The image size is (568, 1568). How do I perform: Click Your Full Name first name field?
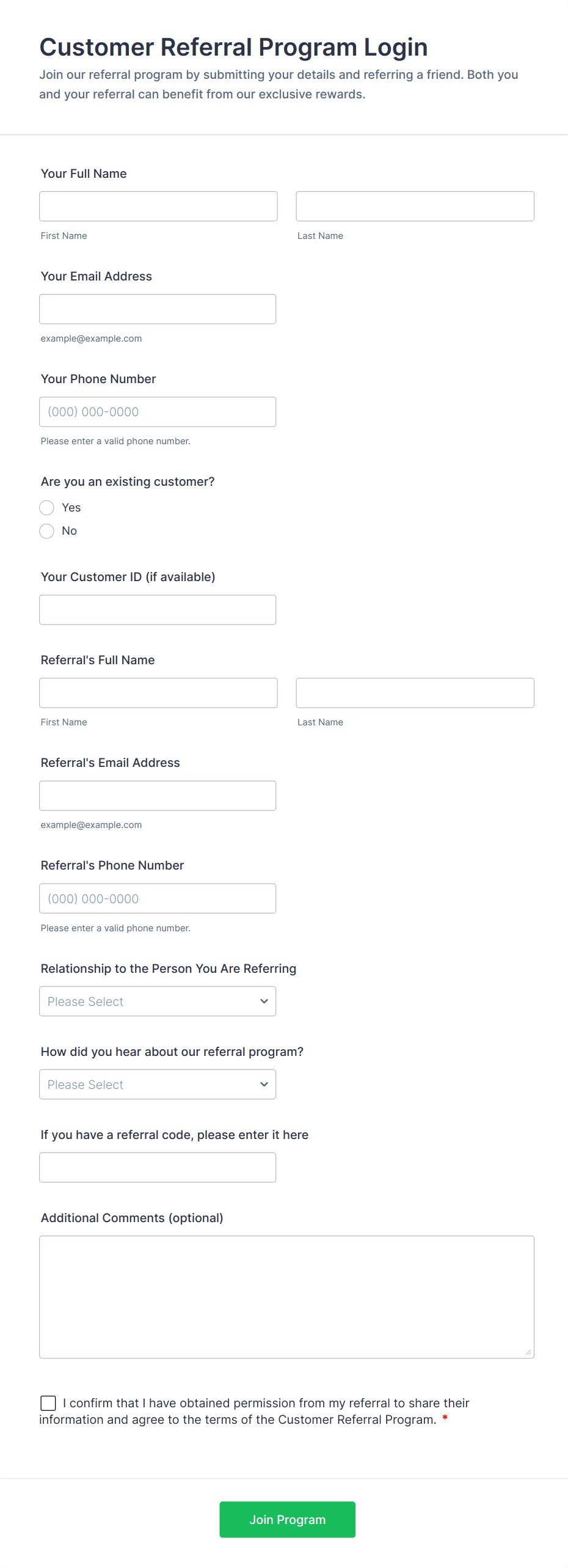(158, 207)
